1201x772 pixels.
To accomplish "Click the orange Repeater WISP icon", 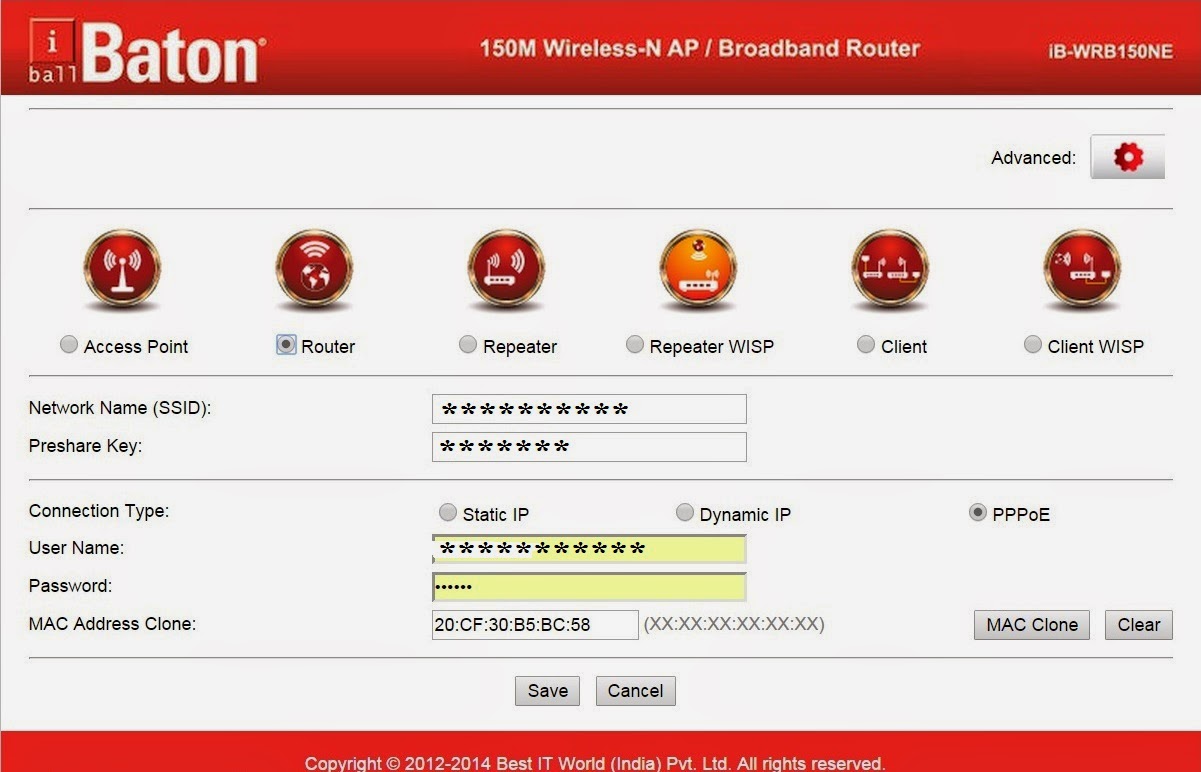I will click(698, 269).
